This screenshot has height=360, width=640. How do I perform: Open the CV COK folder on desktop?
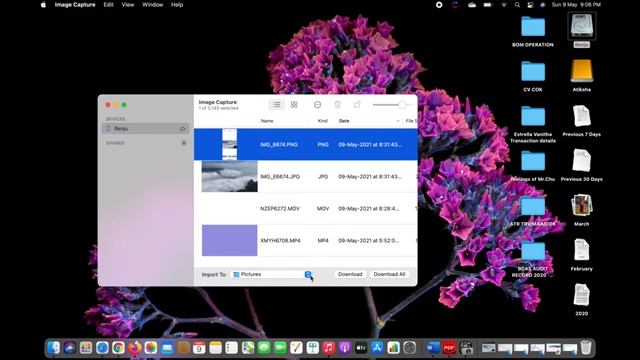533,71
